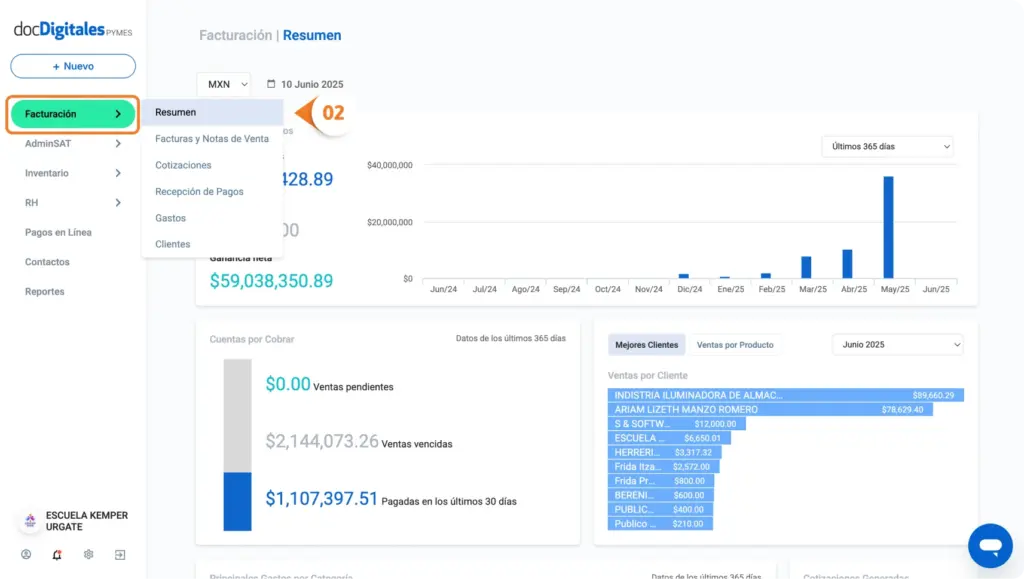Switch to the Ventas por Producto tab
1024x579 pixels.
(735, 345)
